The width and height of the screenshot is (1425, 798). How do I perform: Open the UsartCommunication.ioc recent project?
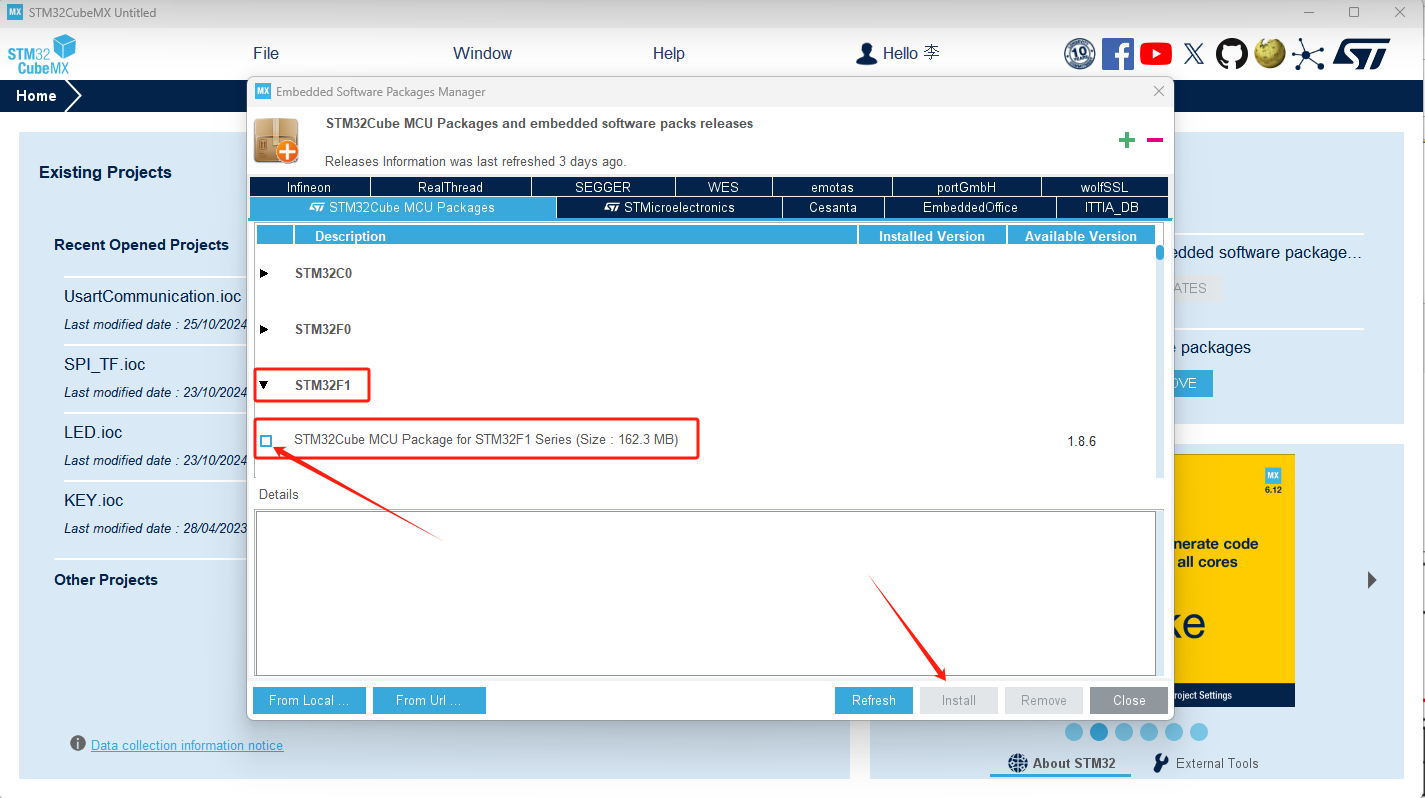pos(153,296)
